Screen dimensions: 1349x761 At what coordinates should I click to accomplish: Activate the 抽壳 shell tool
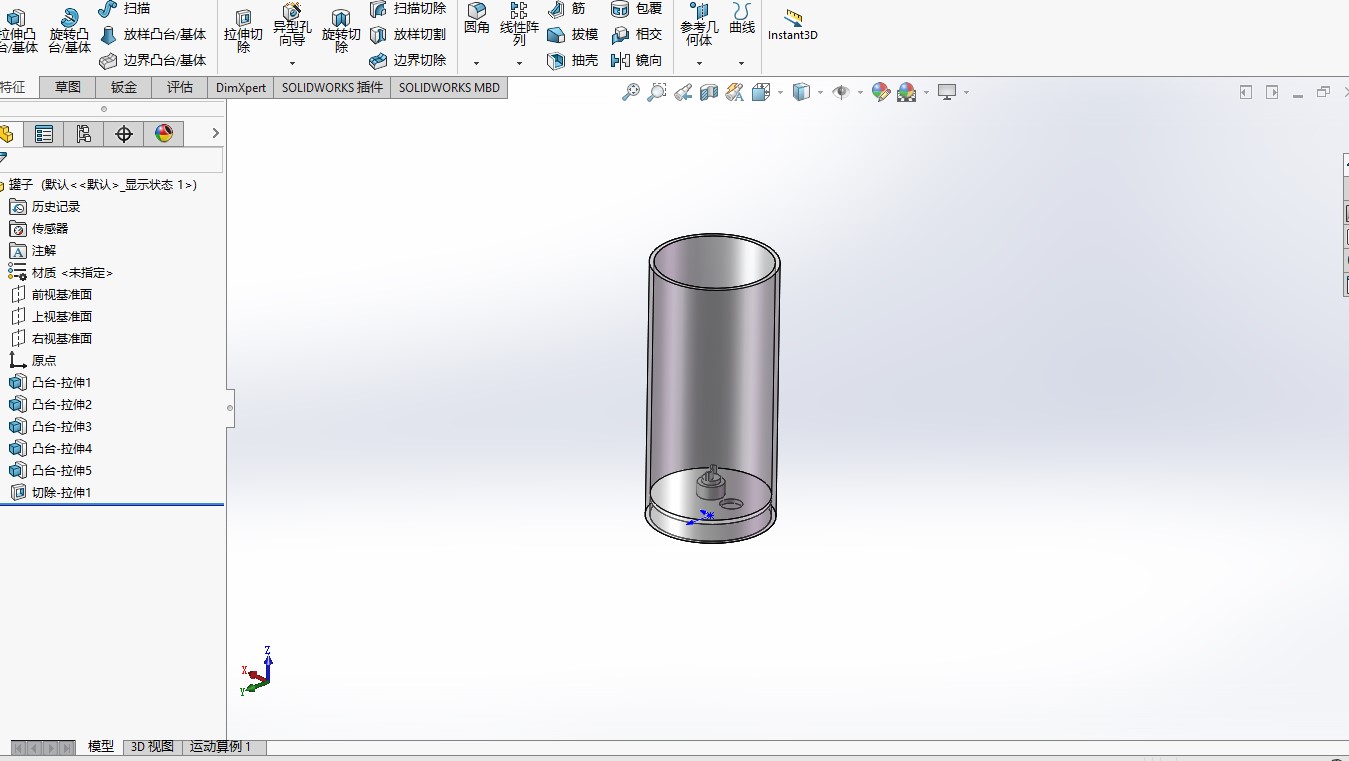tap(573, 60)
